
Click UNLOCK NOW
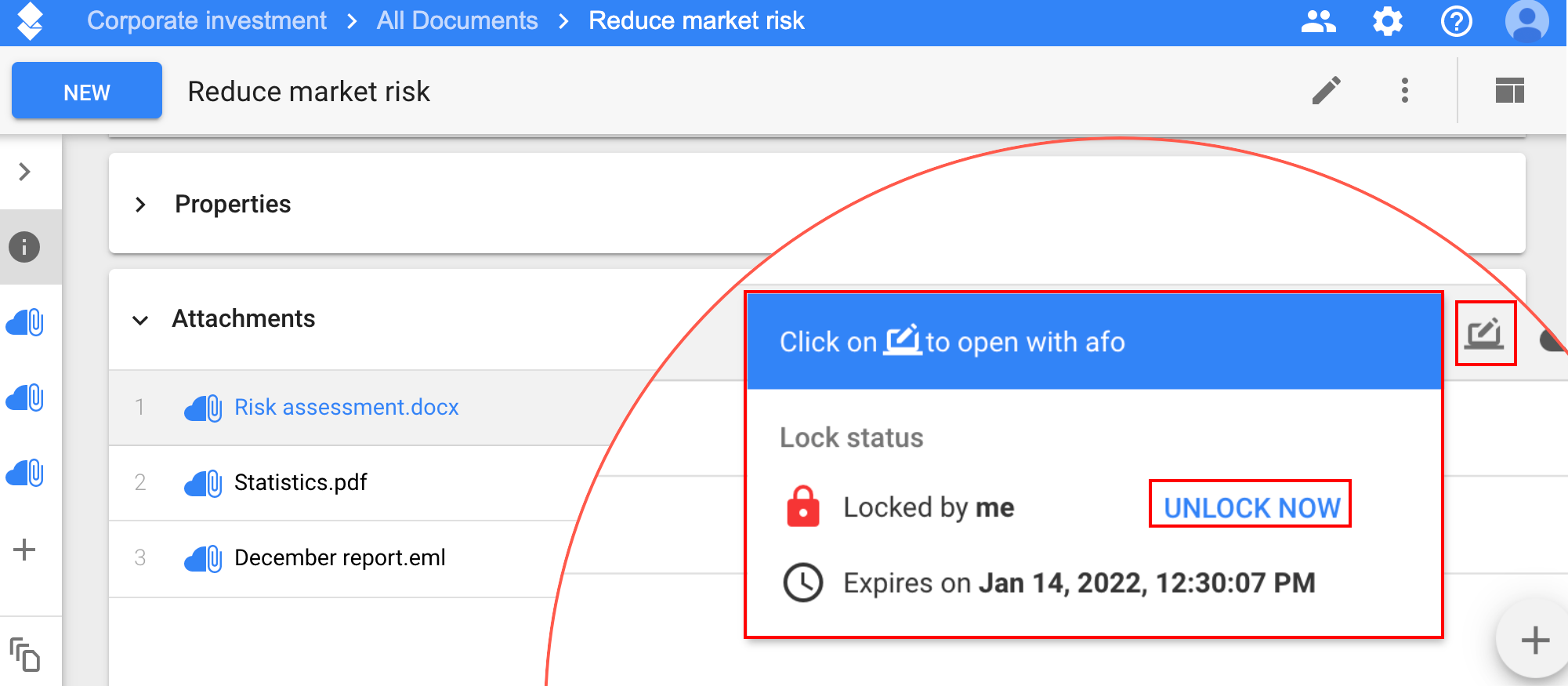click(1251, 507)
